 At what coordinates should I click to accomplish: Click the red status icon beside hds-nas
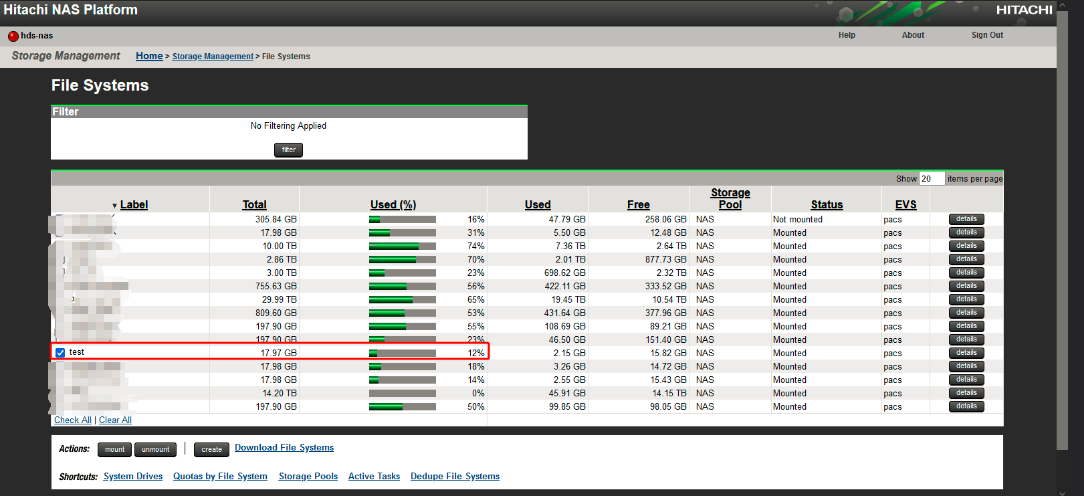pyautogui.click(x=13, y=36)
